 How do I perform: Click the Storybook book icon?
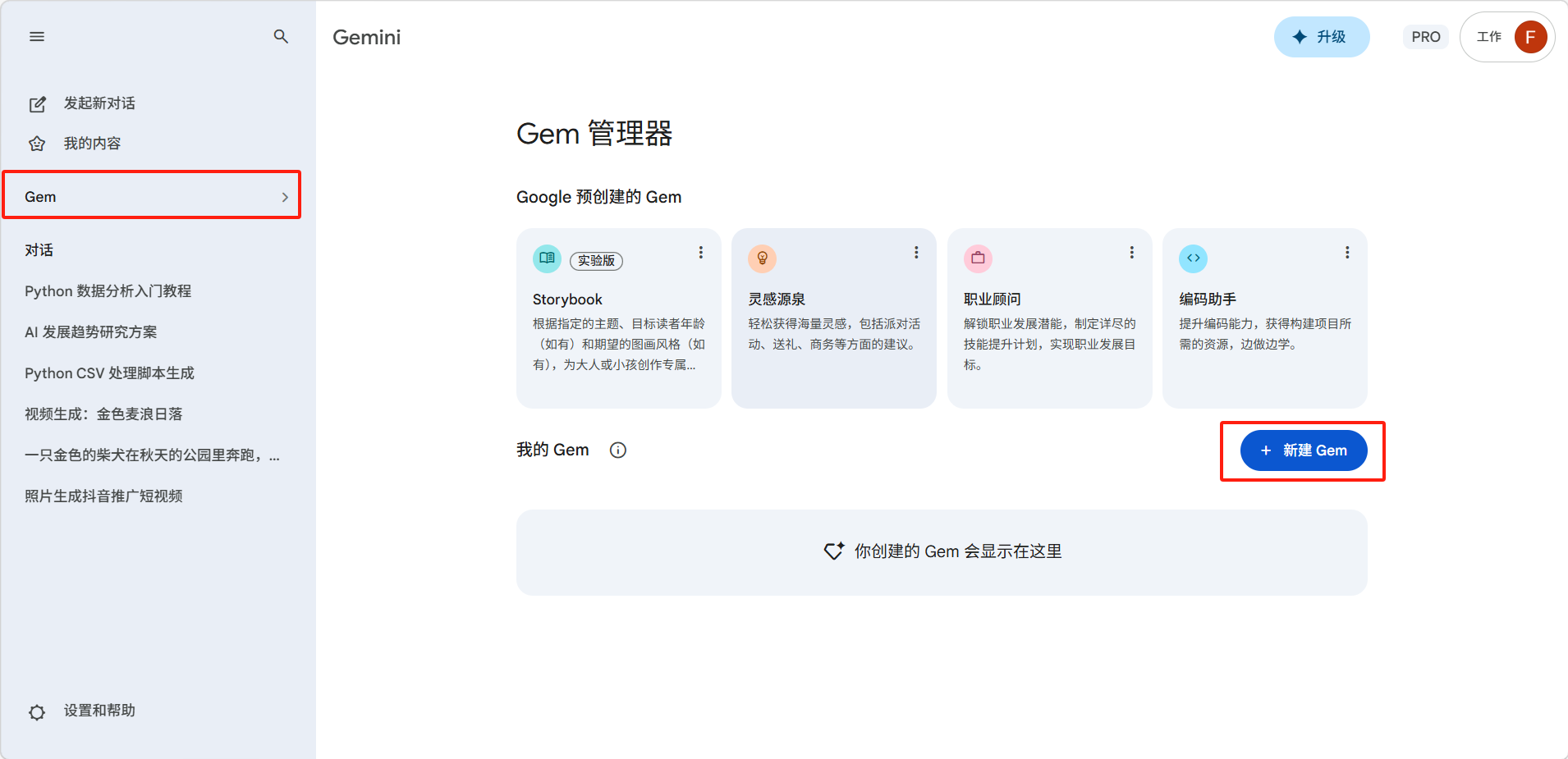547,258
